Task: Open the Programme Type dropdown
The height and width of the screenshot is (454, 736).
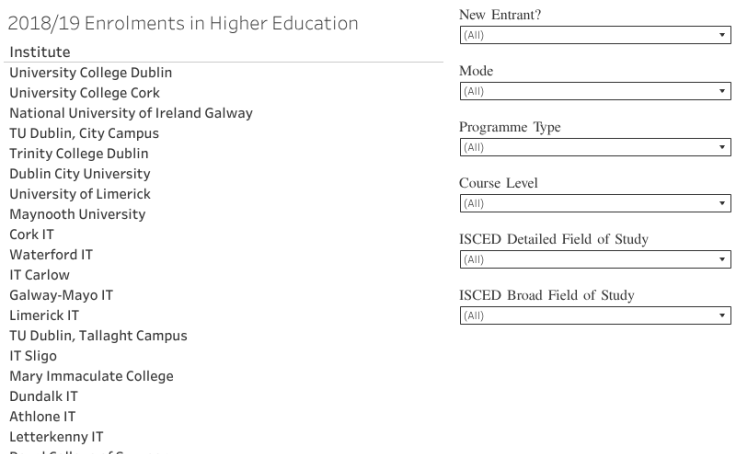Action: (594, 147)
